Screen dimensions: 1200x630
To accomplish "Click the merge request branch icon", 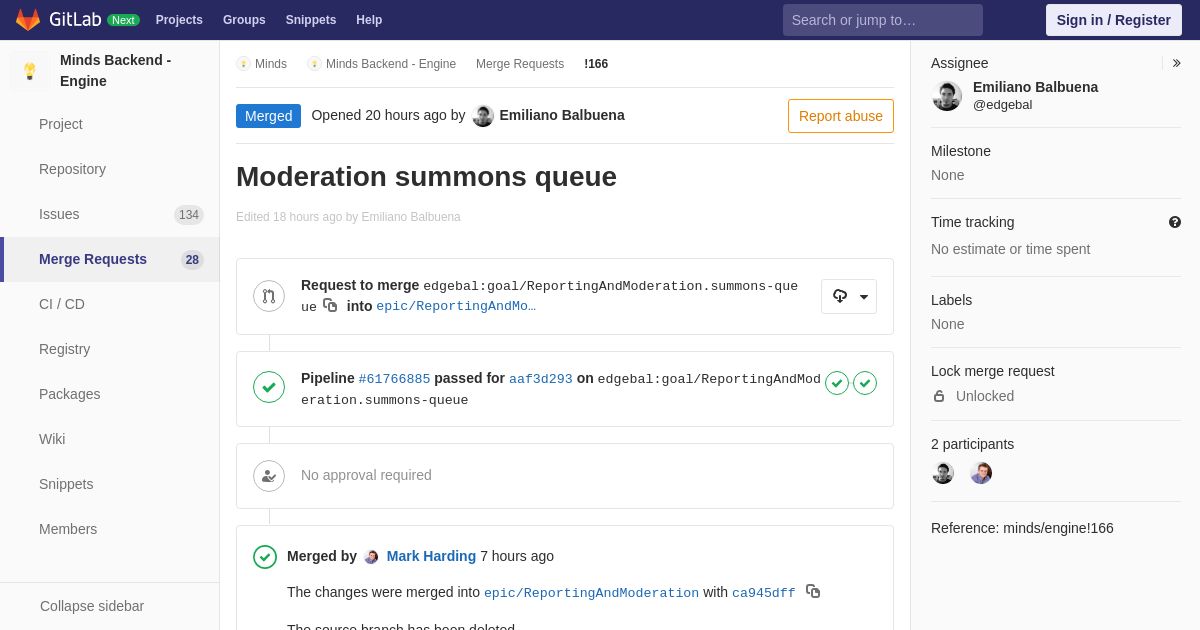I will coord(269,296).
